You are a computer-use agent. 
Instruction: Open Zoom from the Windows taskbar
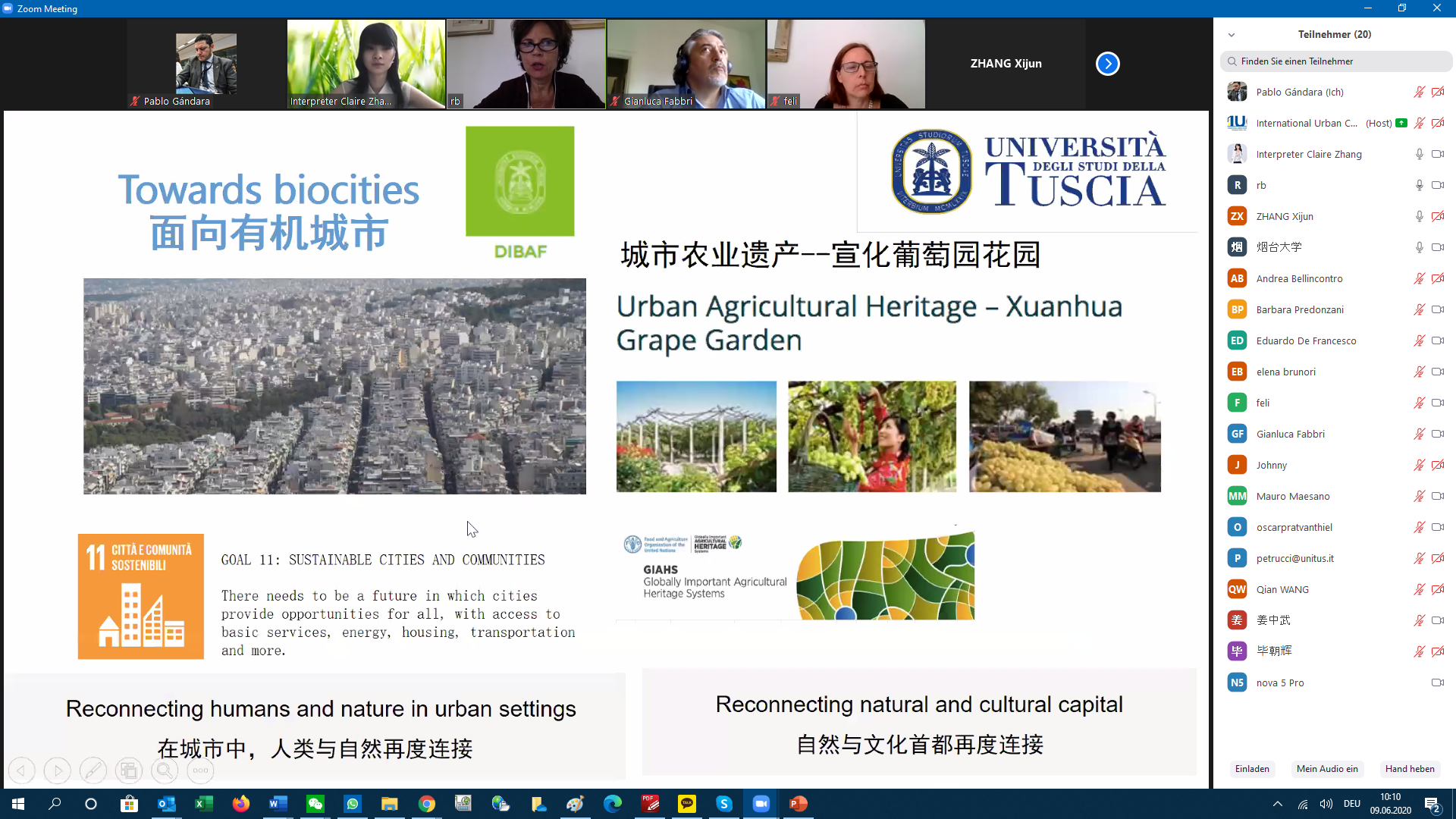[x=761, y=804]
